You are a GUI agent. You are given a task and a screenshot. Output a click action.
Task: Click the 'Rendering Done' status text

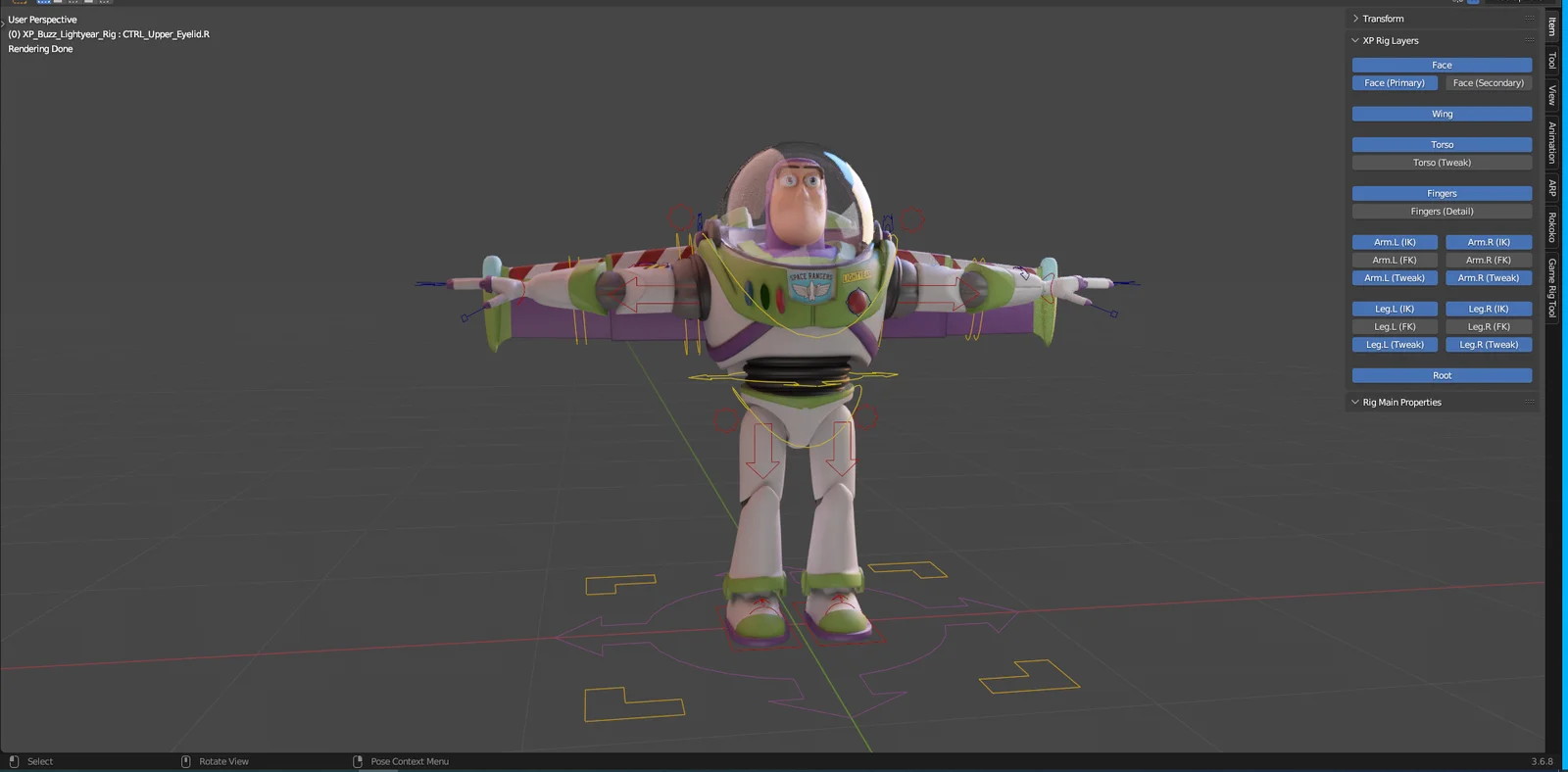(40, 49)
